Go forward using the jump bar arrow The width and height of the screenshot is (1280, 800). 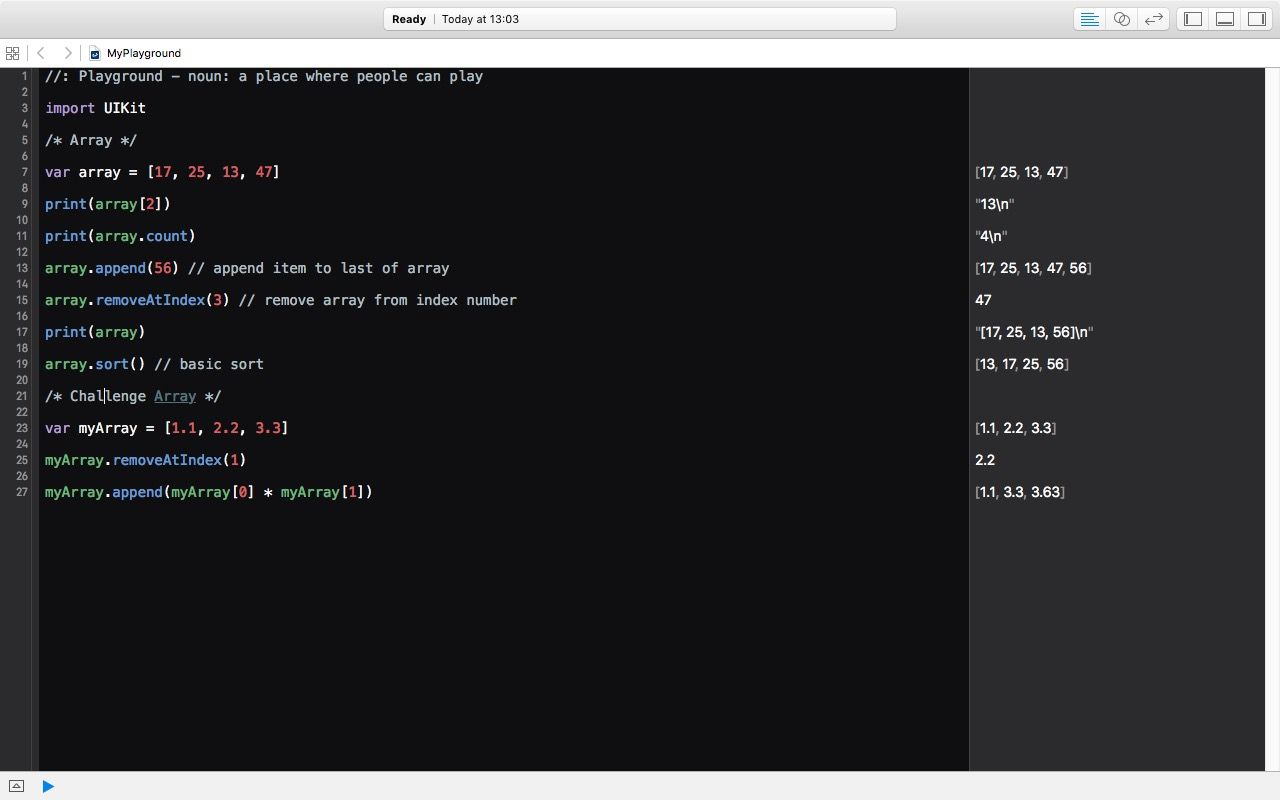click(67, 53)
